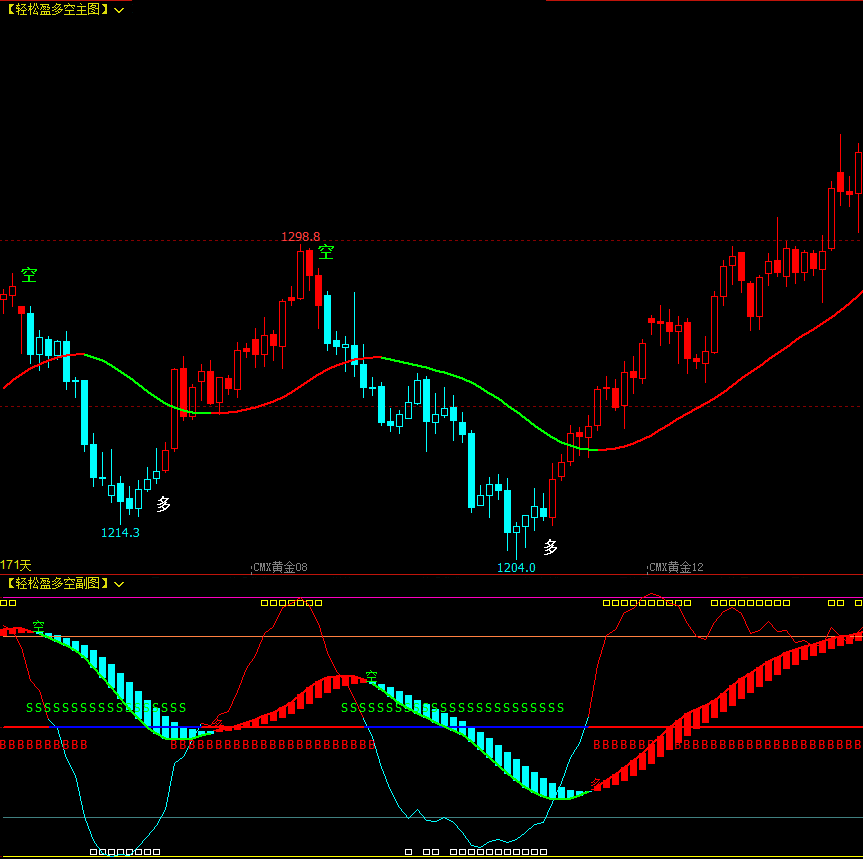The image size is (863, 859).
Task: Select the teal horizontal line in the sub-chart
Action: 432,818
